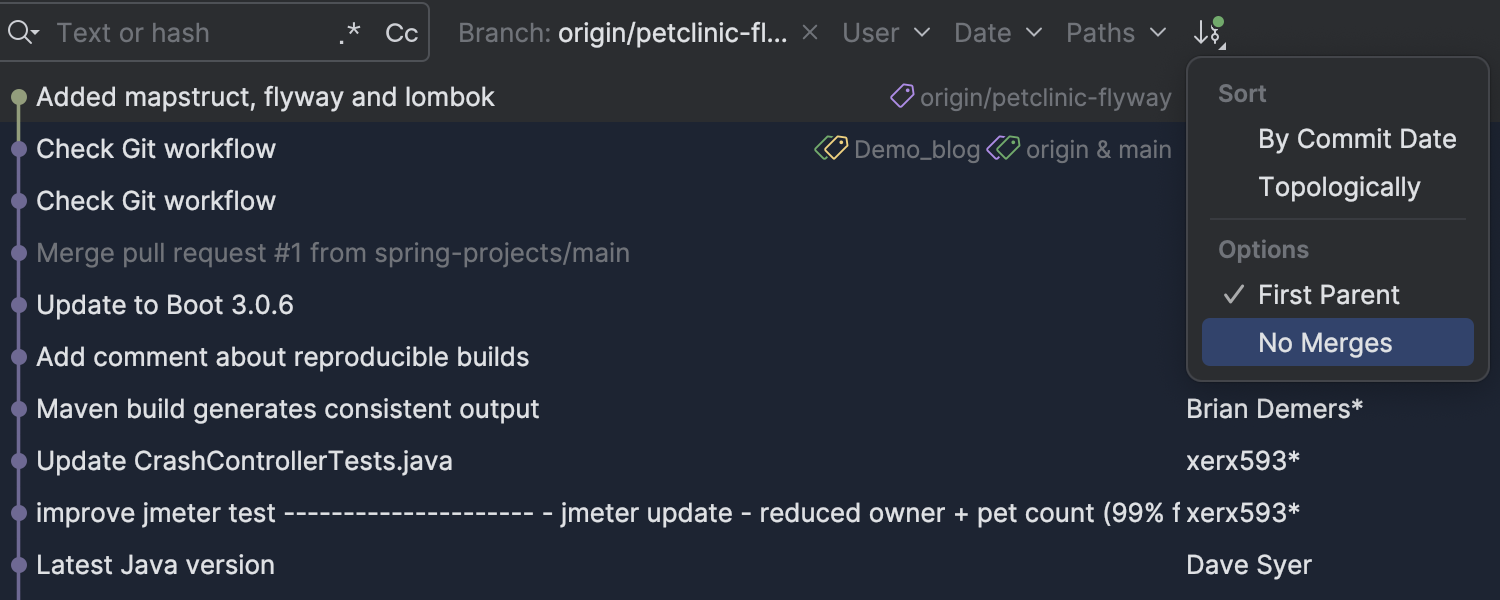Click the Text or hash search field
This screenshot has height=600, width=1500.
click(190, 33)
